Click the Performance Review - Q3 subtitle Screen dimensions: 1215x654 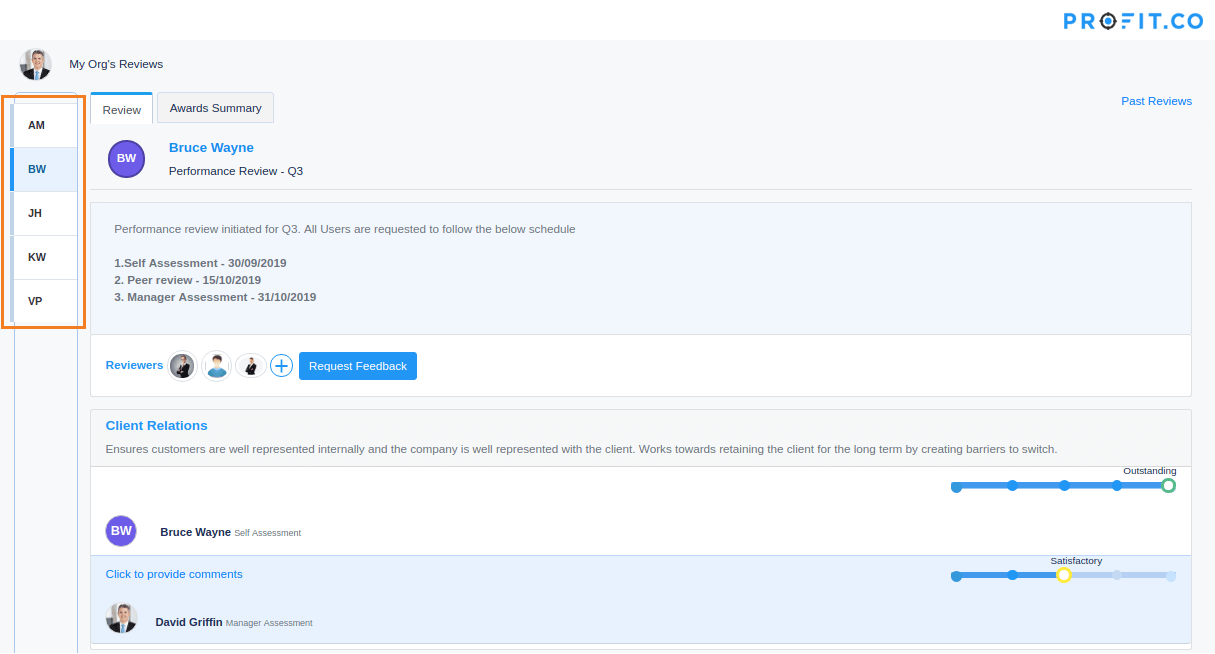[236, 171]
